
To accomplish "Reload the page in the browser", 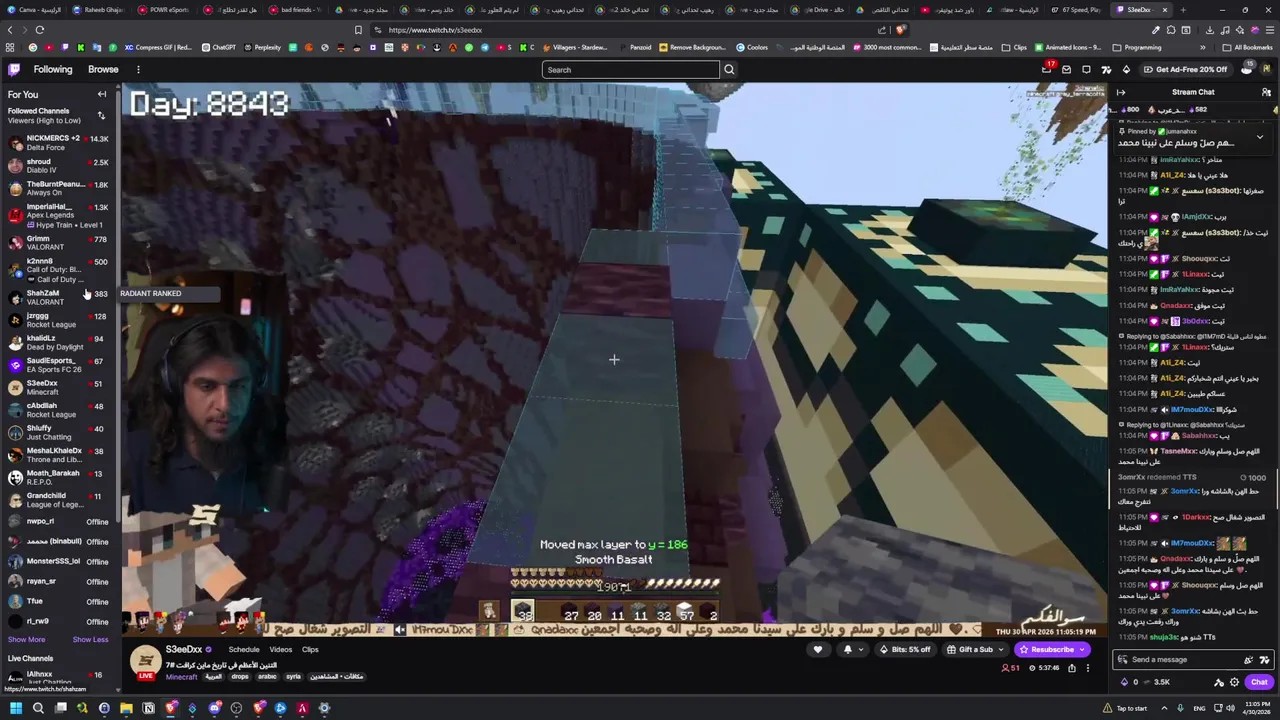I will tap(39, 30).
